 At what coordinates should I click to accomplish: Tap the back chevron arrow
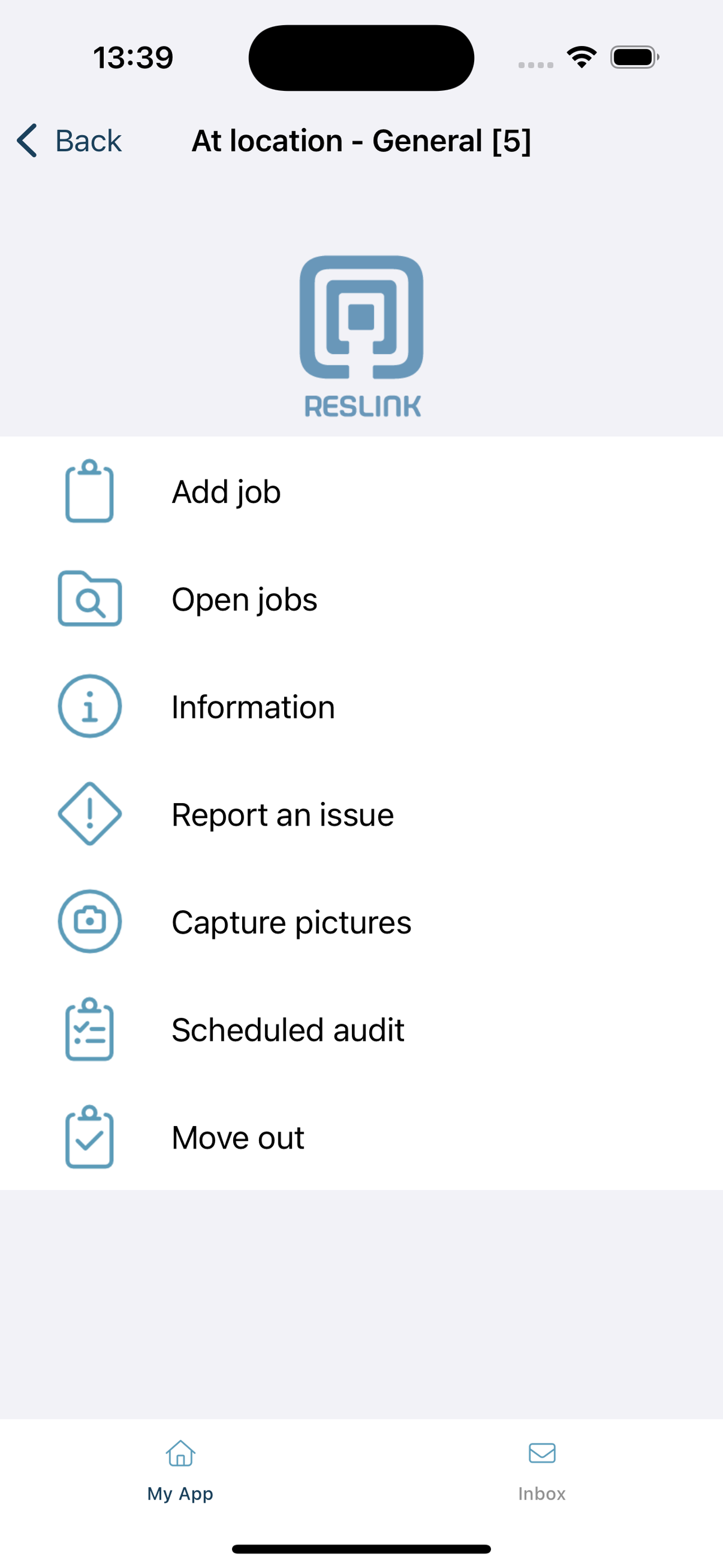click(x=27, y=141)
